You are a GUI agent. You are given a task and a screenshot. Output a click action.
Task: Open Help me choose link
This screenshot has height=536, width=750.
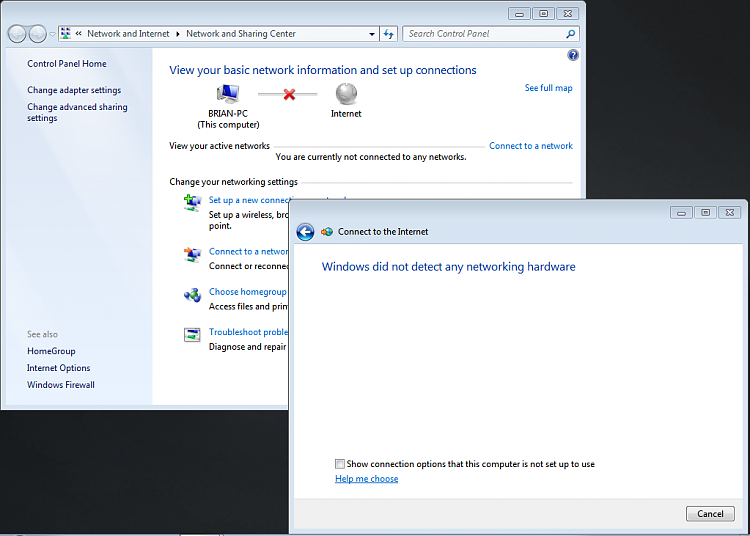(366, 479)
